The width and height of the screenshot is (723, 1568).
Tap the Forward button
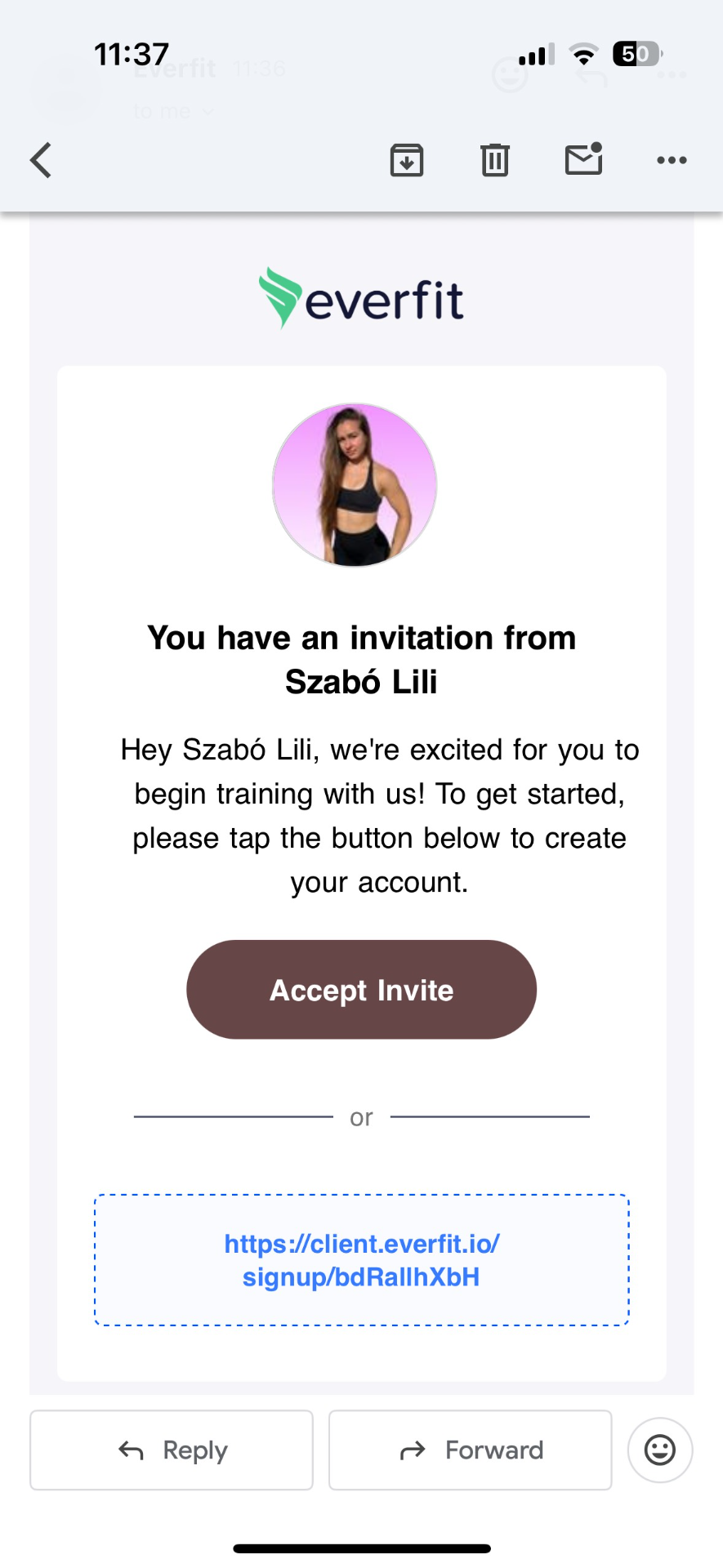click(x=470, y=1450)
